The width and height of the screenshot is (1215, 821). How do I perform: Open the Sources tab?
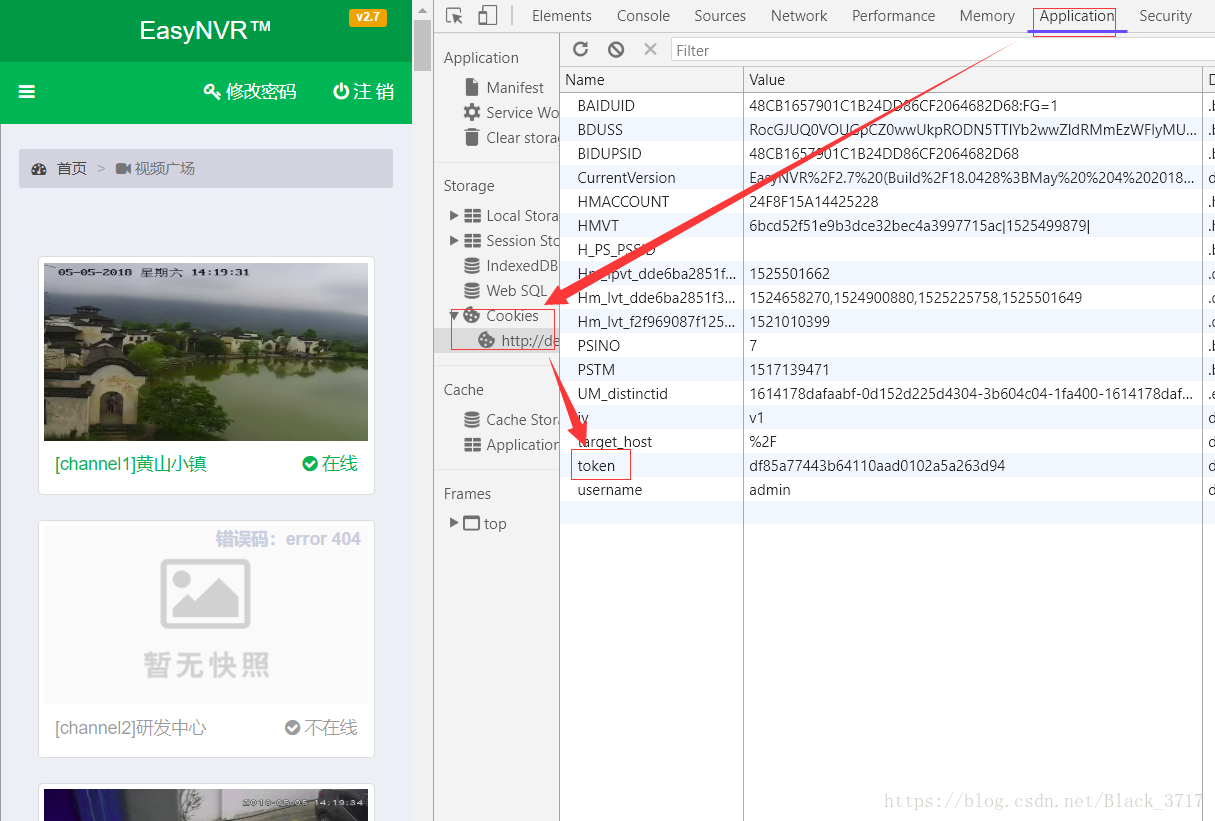(720, 16)
